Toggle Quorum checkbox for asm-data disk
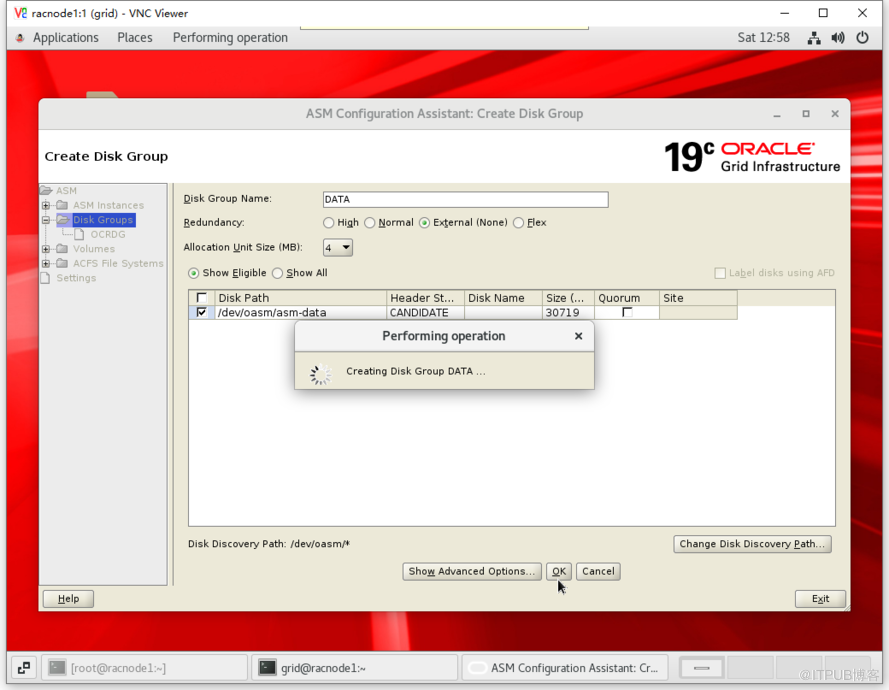Viewport: 889px width, 690px height. coord(627,312)
